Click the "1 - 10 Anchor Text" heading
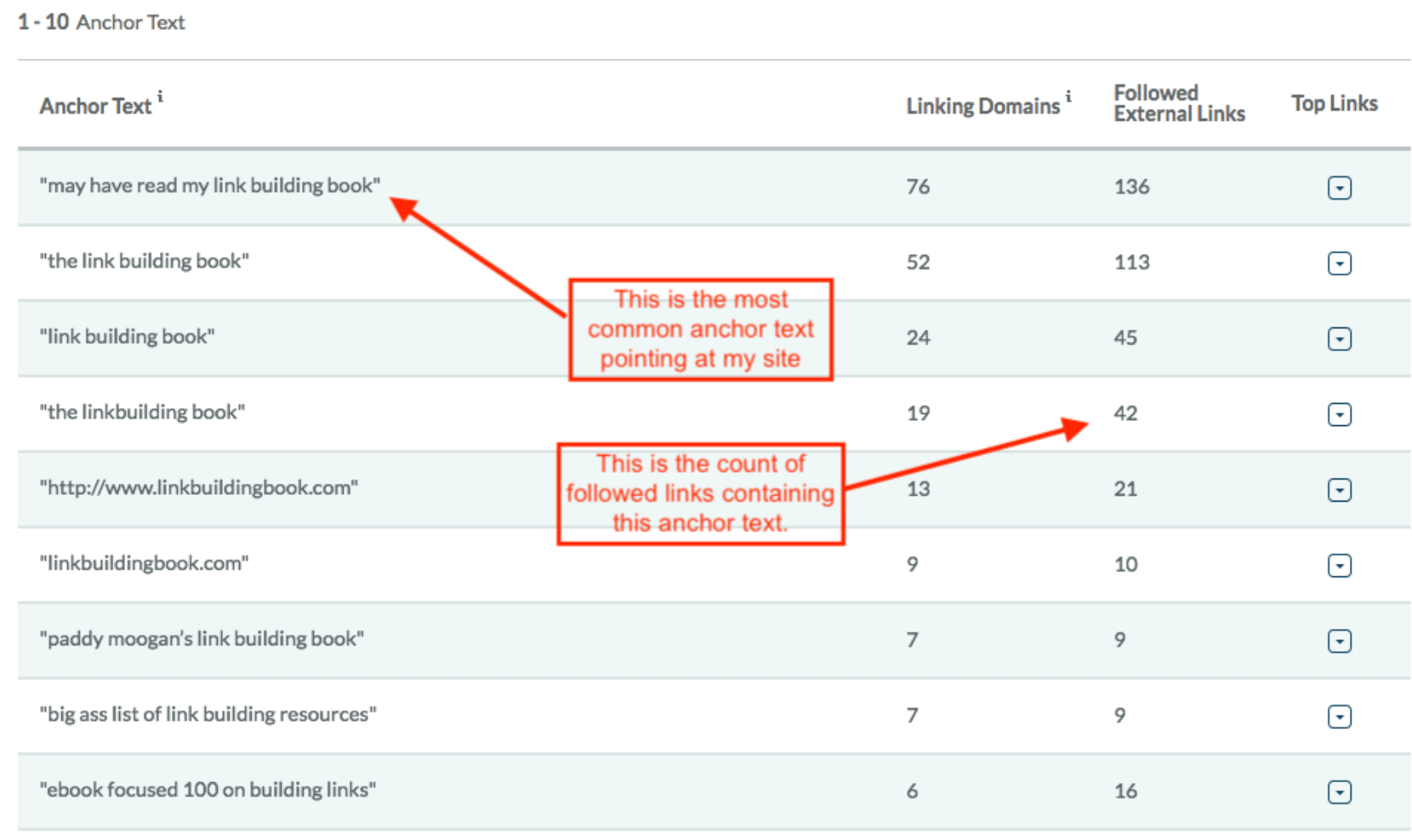 click(x=101, y=22)
